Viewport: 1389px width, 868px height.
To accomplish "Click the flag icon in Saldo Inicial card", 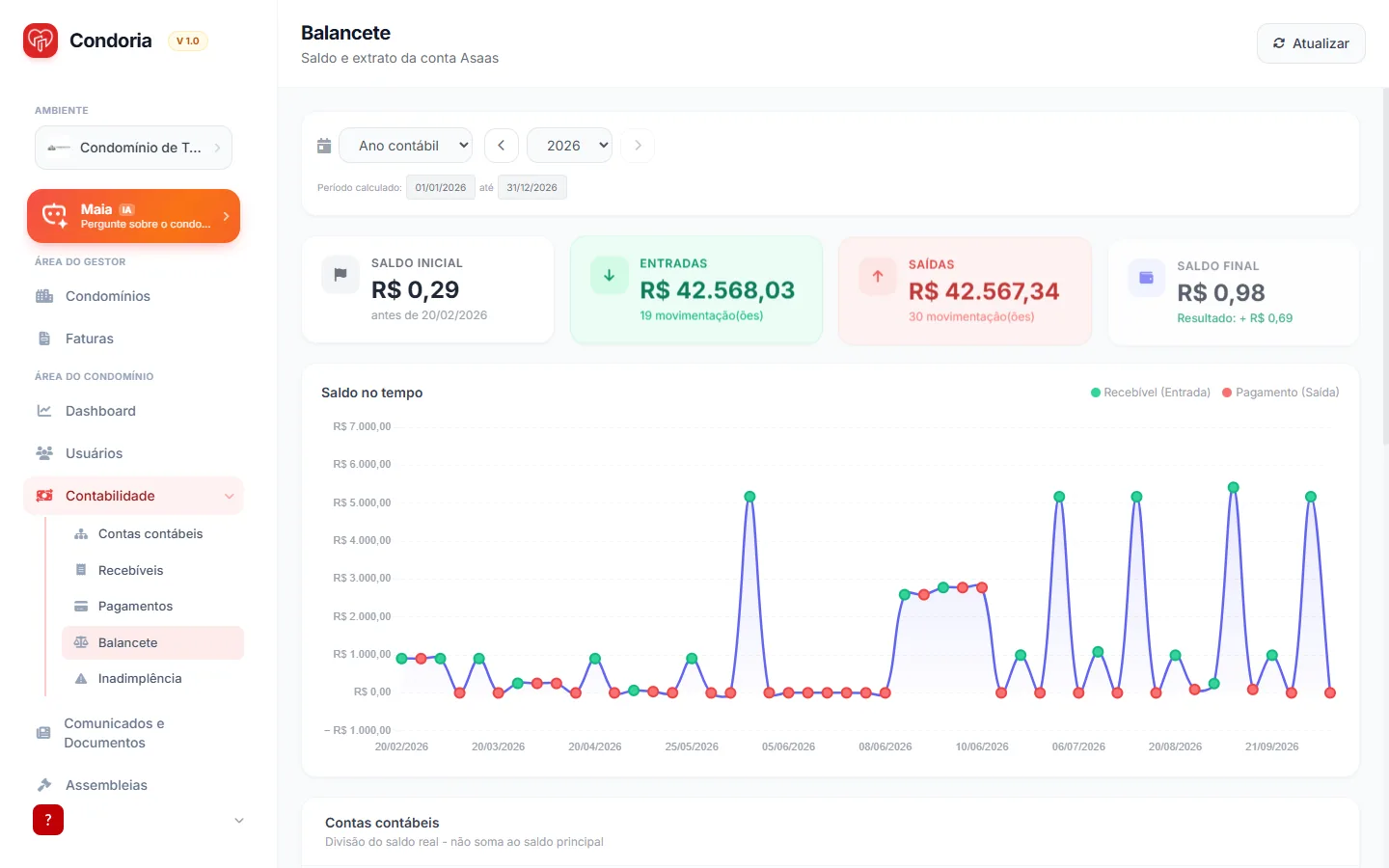I will click(x=340, y=275).
